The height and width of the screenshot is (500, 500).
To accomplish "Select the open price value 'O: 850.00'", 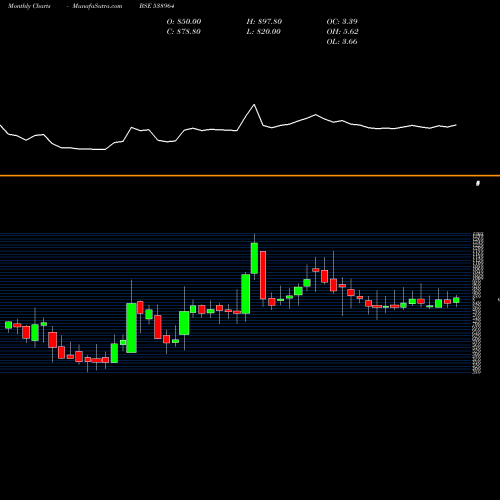I will click(x=184, y=22).
